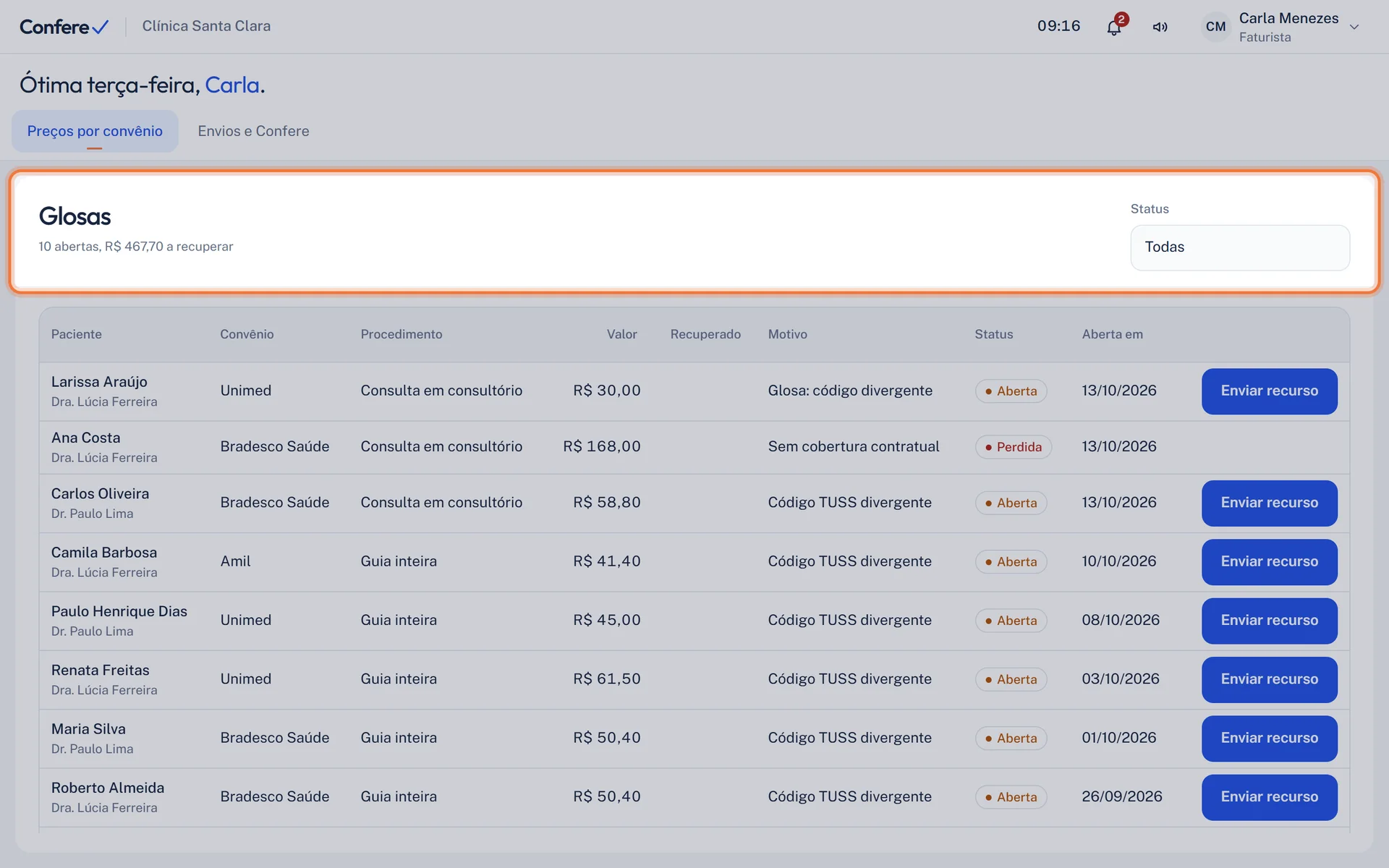Screen dimensions: 1389x868
Task: Select the Valor column header
Action: pyautogui.click(x=621, y=334)
